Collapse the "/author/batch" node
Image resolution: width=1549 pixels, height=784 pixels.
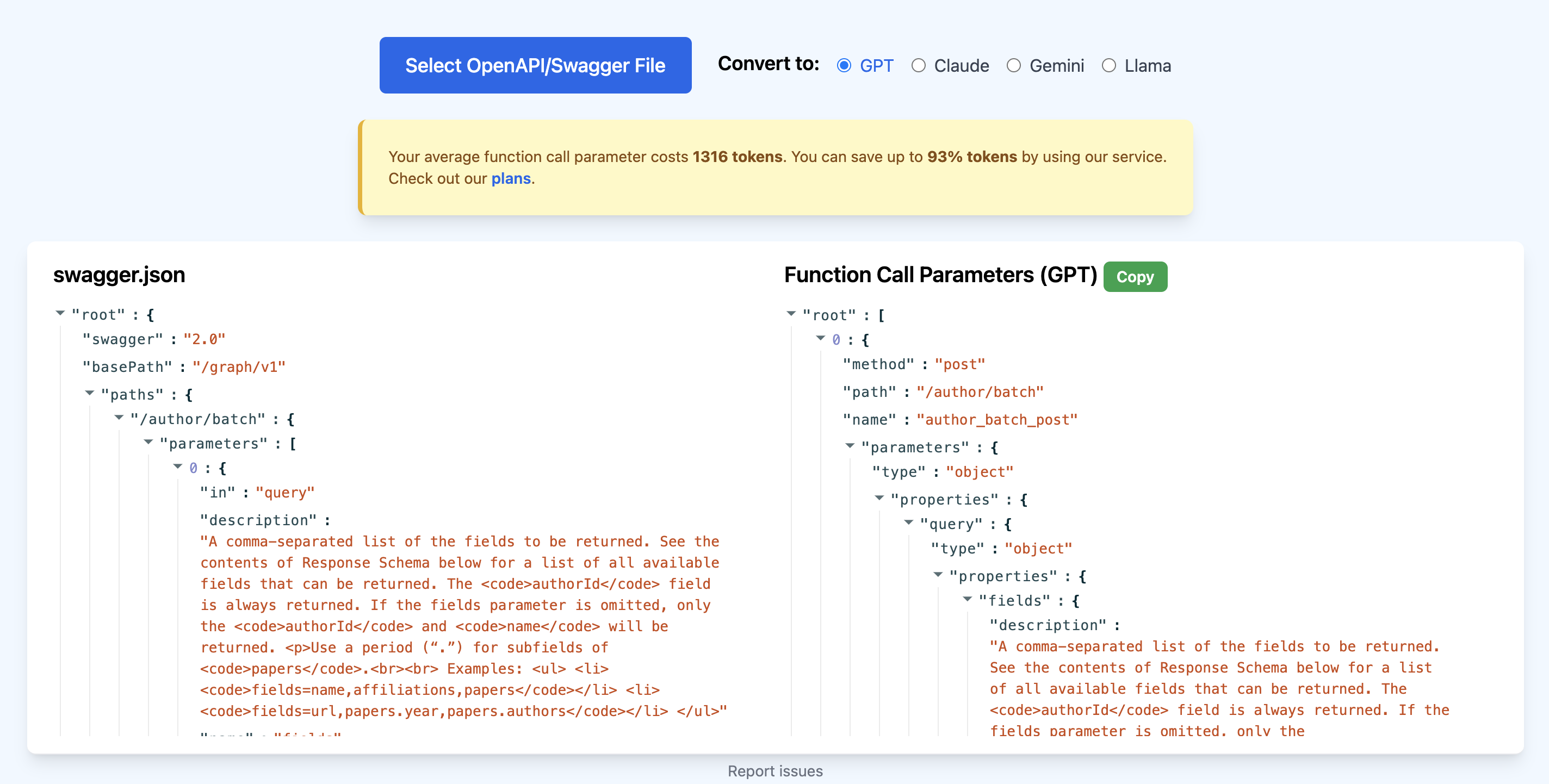(x=119, y=418)
